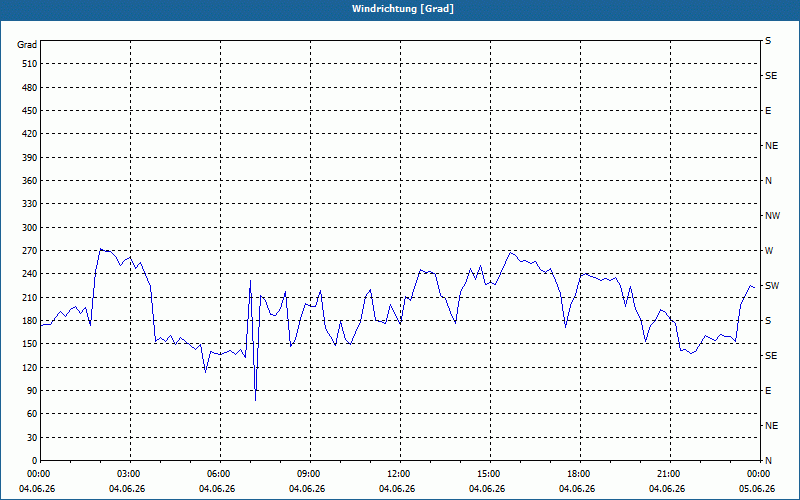Select the "330" y-axis value

click(30, 204)
